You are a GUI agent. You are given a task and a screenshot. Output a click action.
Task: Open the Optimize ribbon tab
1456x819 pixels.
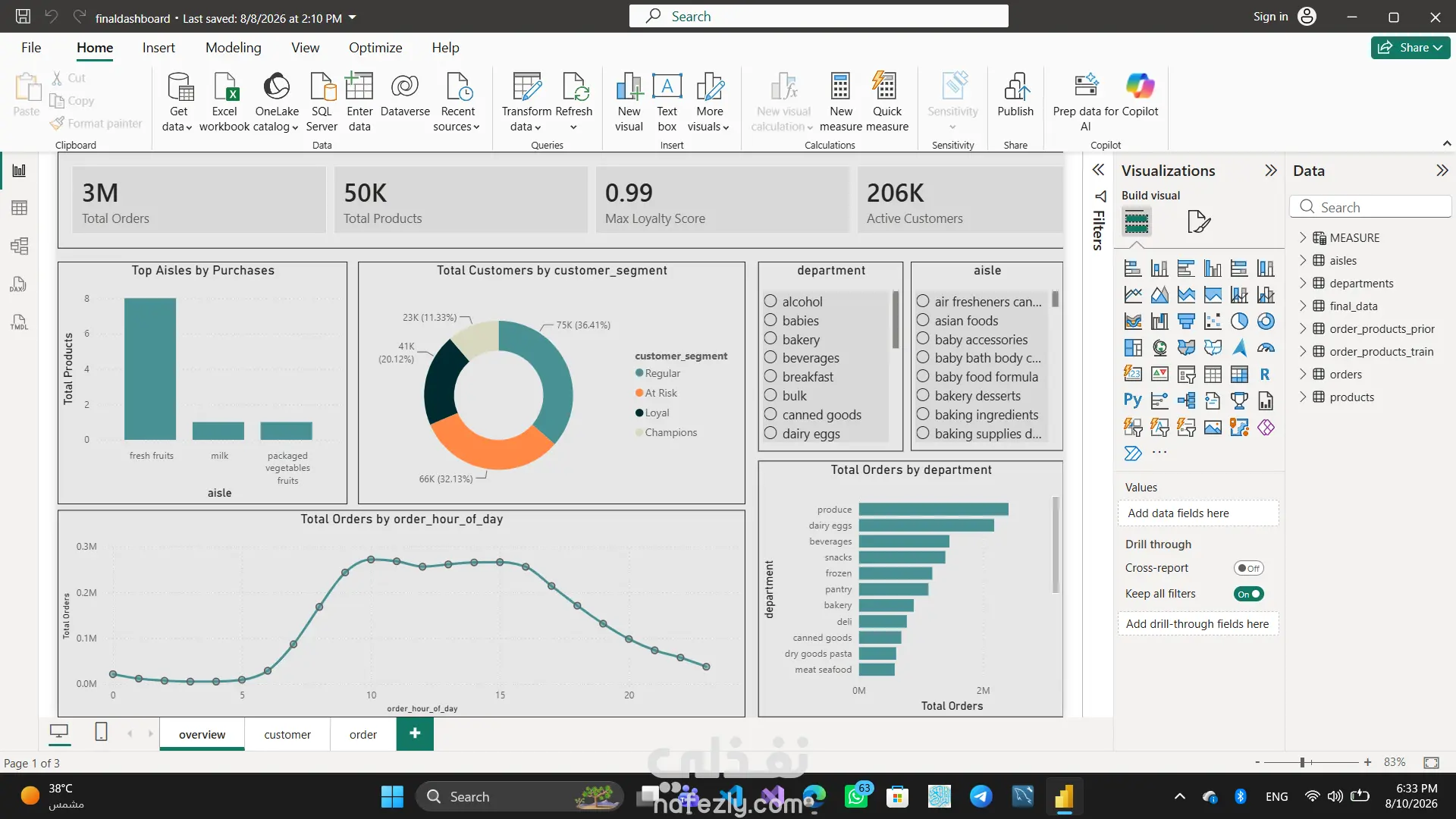[375, 47]
